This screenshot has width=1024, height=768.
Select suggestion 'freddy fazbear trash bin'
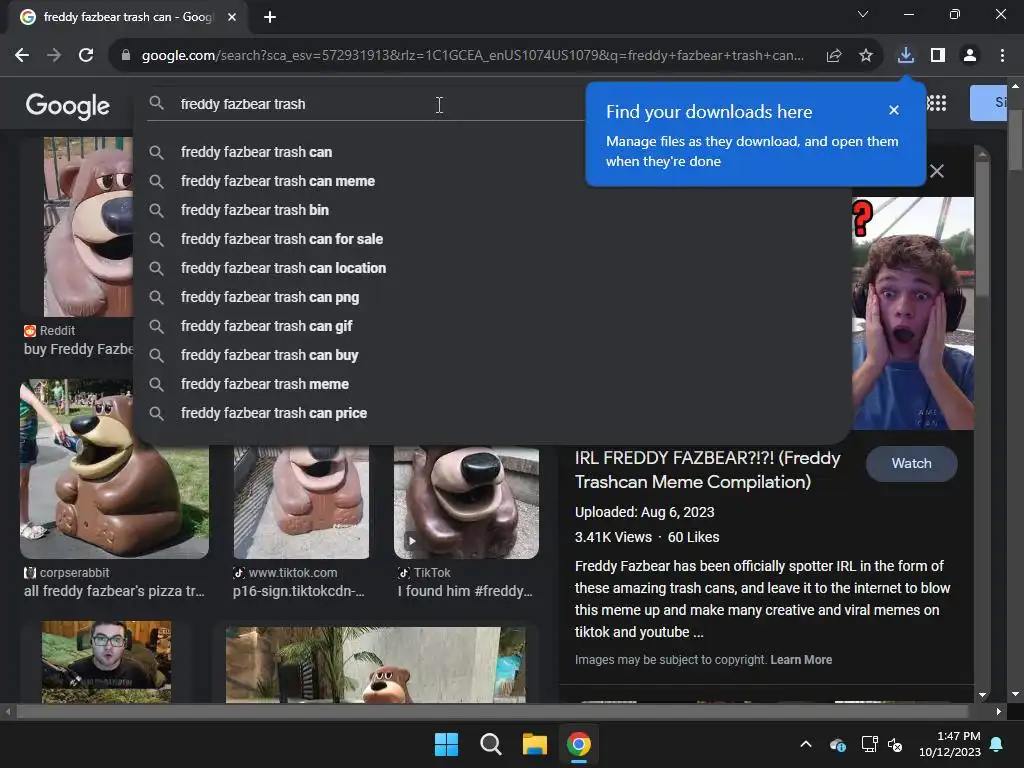(x=493, y=210)
